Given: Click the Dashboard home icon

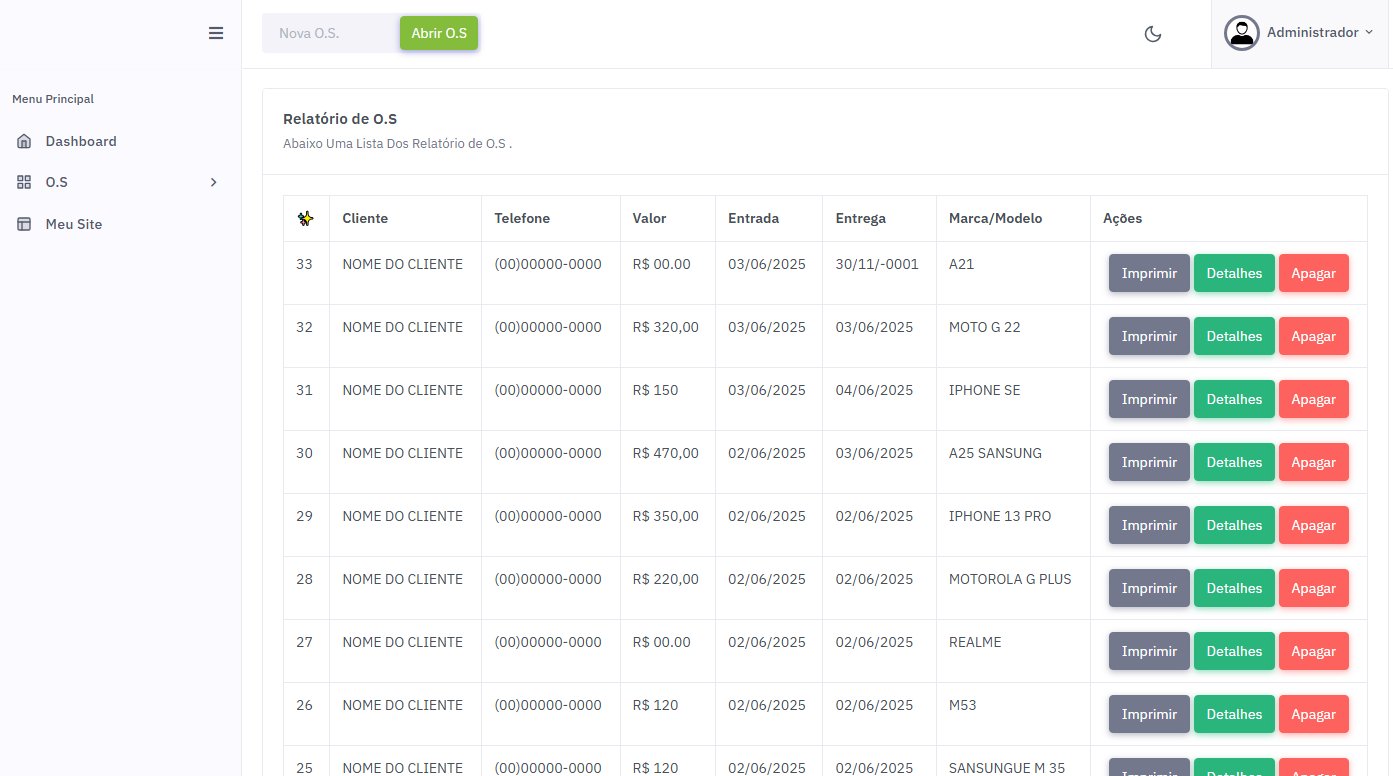Looking at the screenshot, I should pos(25,142).
